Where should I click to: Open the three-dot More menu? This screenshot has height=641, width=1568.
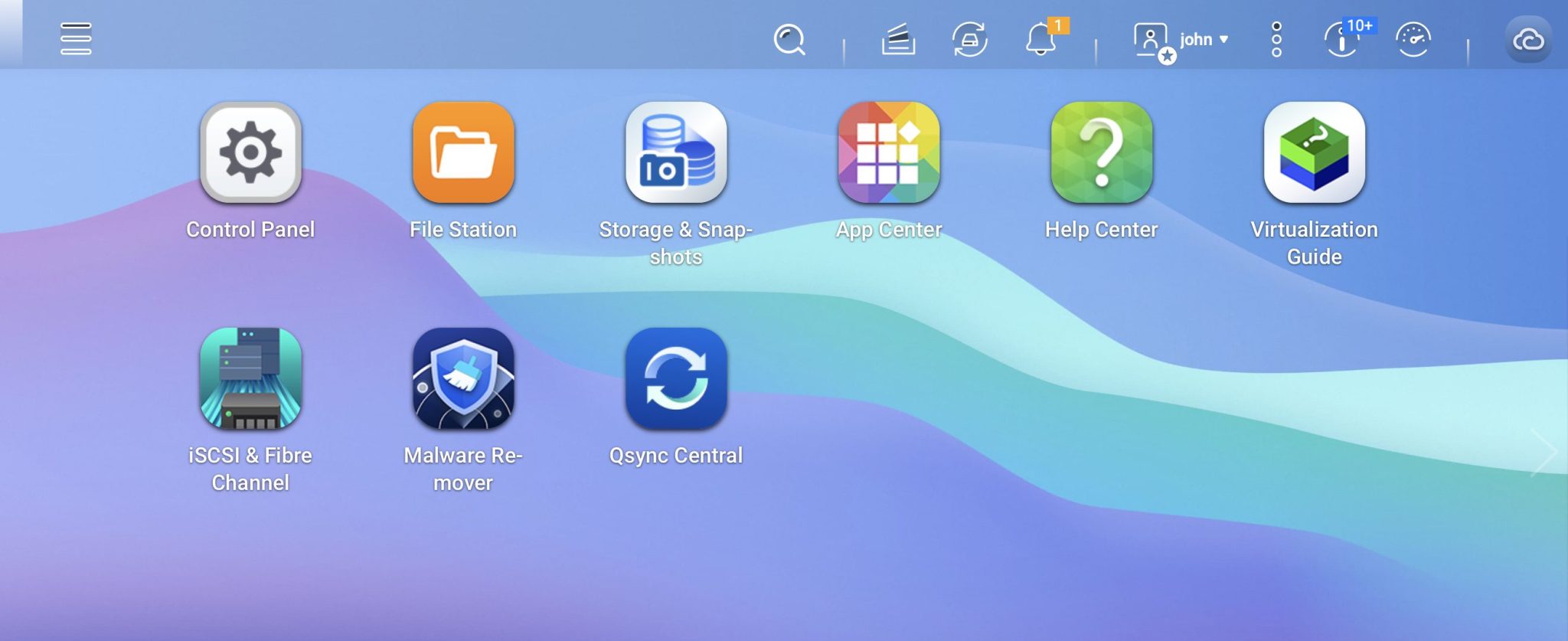point(1276,39)
